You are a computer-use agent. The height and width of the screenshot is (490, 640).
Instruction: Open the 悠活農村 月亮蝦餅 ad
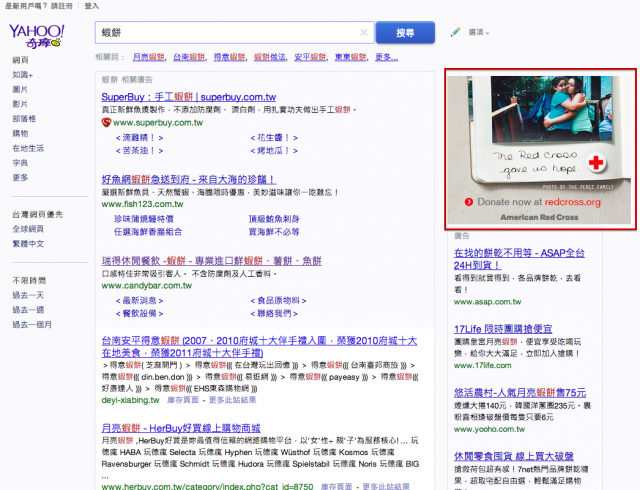(520, 393)
